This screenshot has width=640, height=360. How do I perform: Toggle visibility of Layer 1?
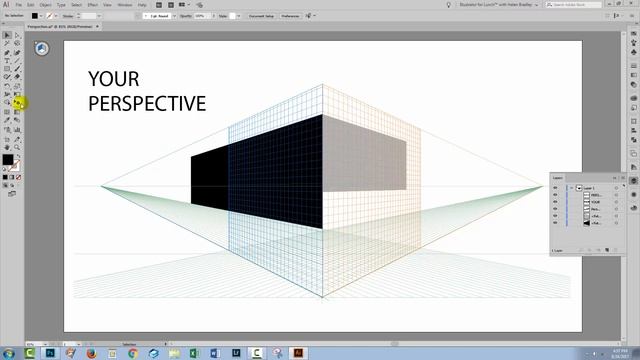(555, 188)
